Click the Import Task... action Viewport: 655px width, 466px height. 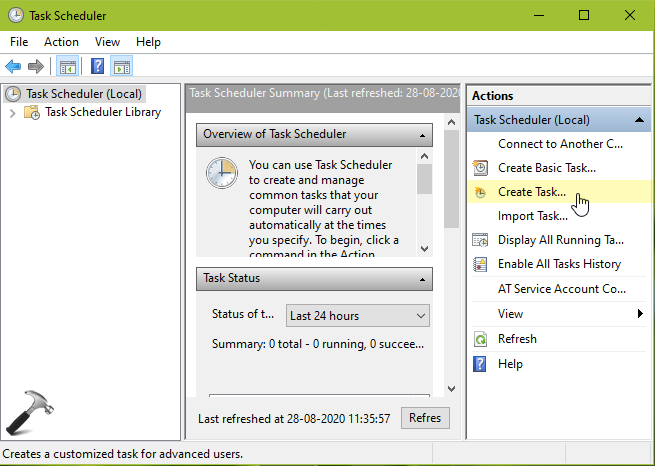[x=533, y=216]
